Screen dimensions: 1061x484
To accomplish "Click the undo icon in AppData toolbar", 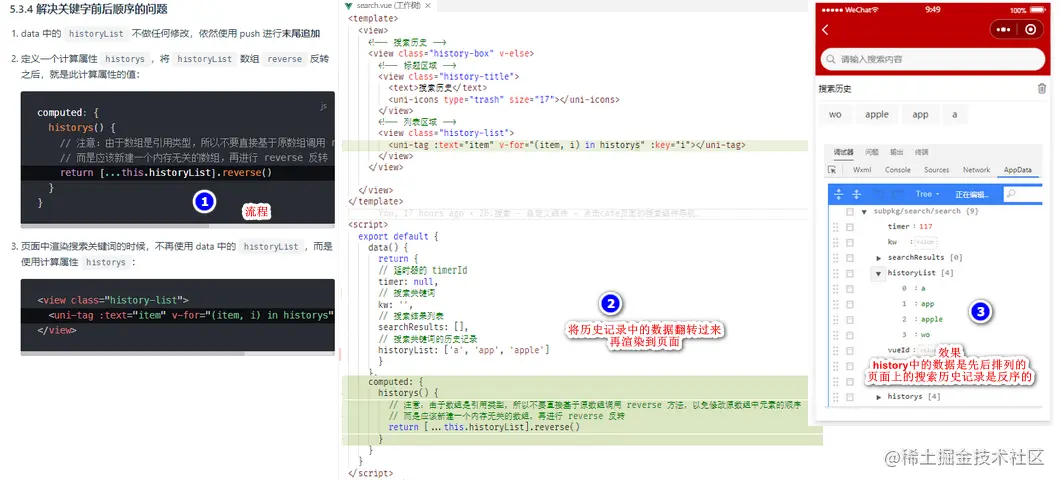I will (x=878, y=194).
